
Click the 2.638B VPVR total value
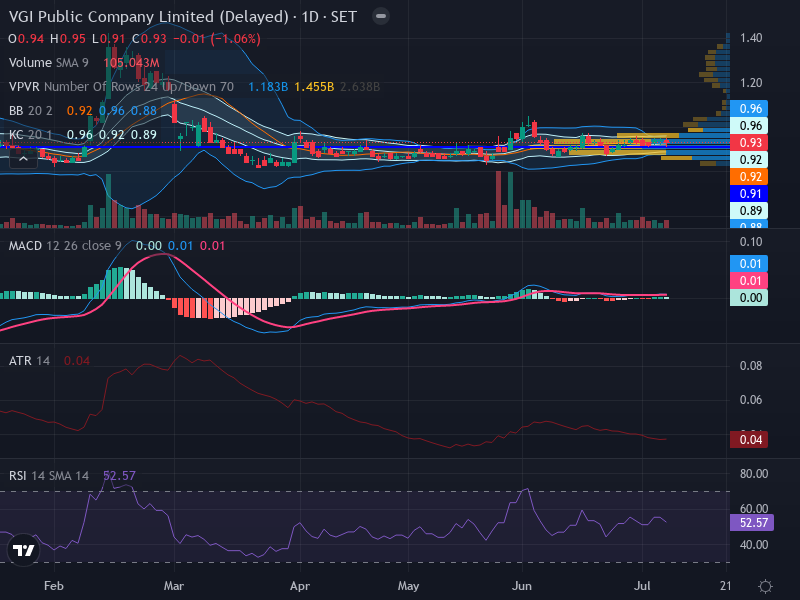tap(360, 87)
